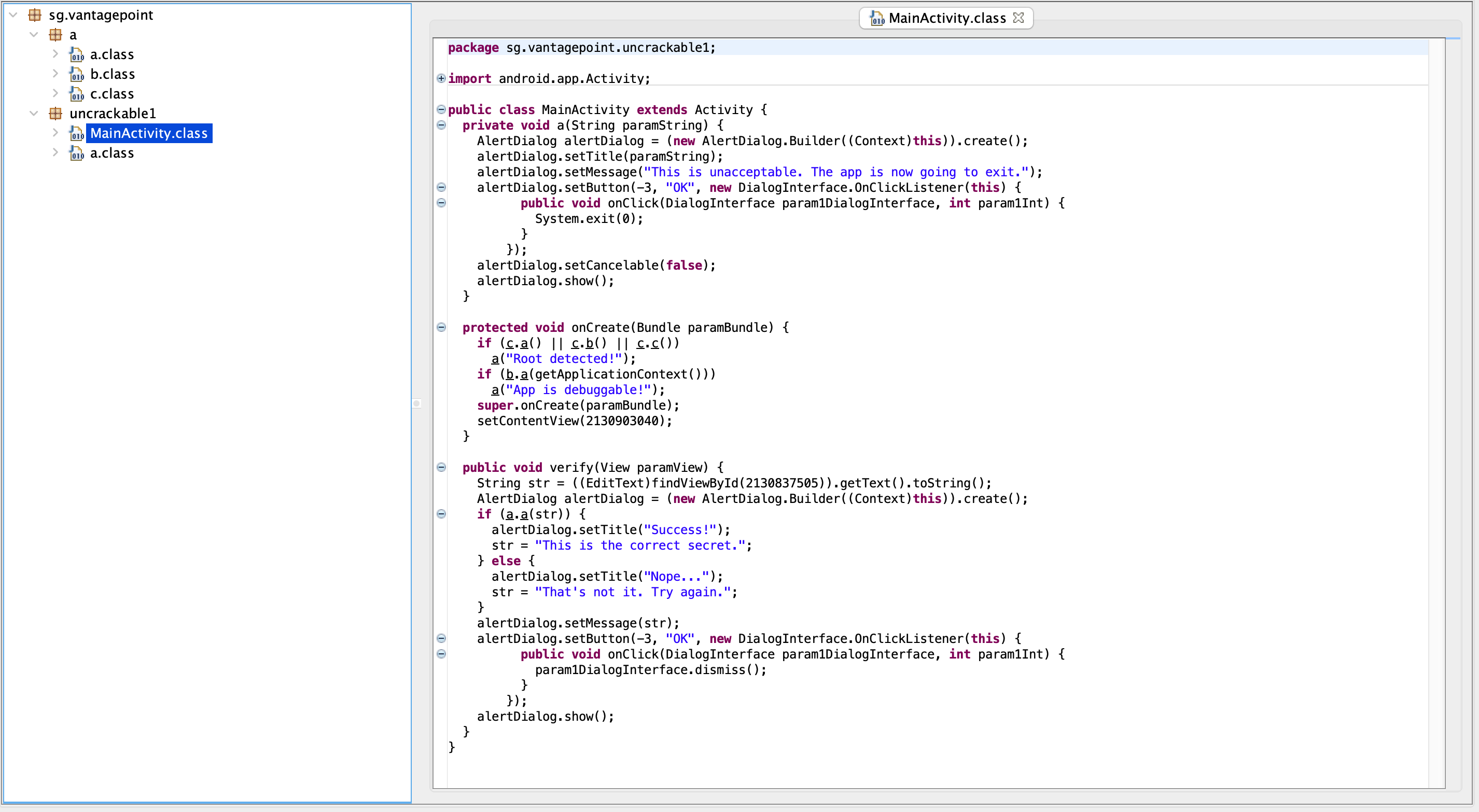Click the "App is debuggable!" string
The width and height of the screenshot is (1479, 812).
[578, 390]
